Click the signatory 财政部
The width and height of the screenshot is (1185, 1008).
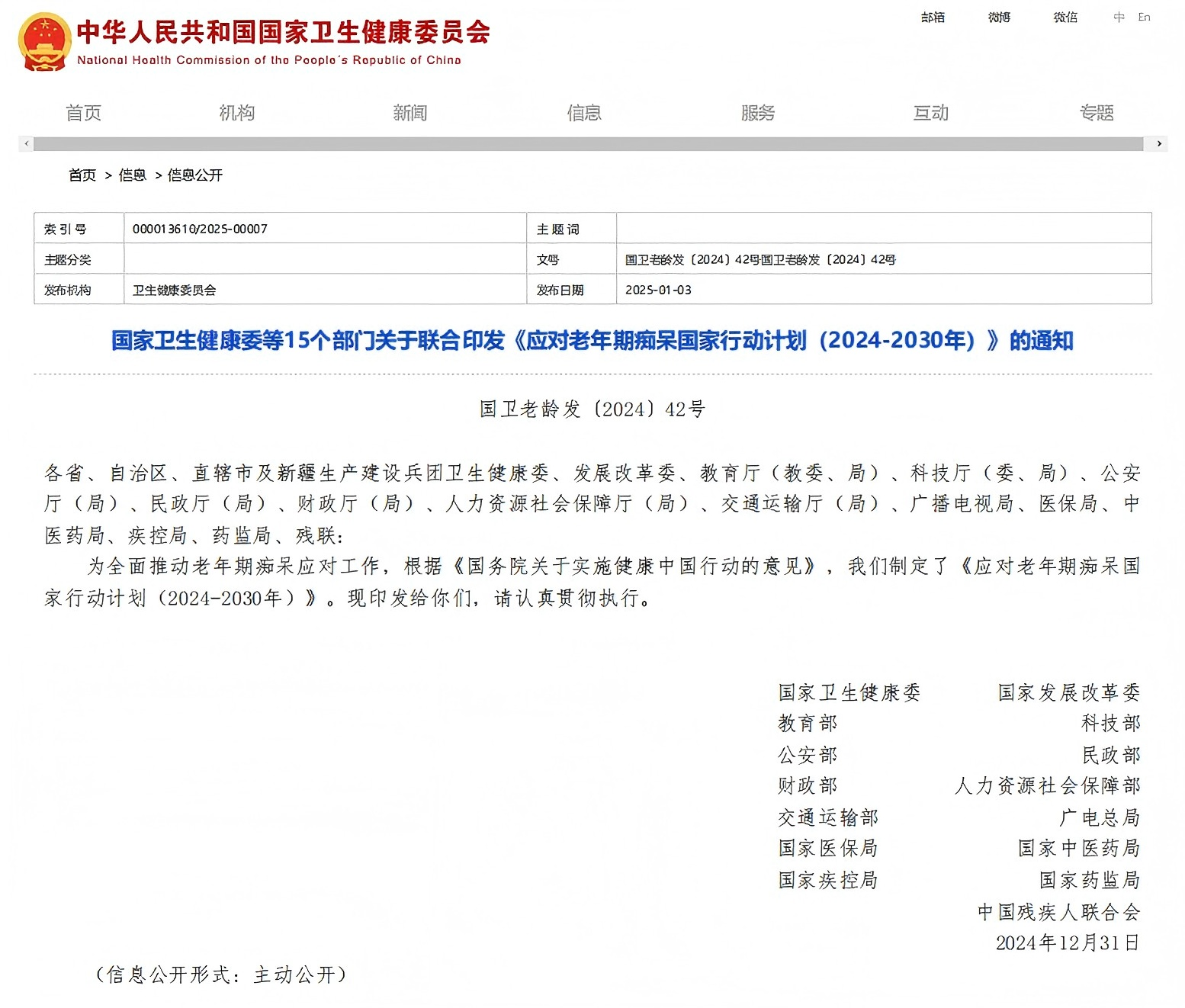(x=808, y=786)
